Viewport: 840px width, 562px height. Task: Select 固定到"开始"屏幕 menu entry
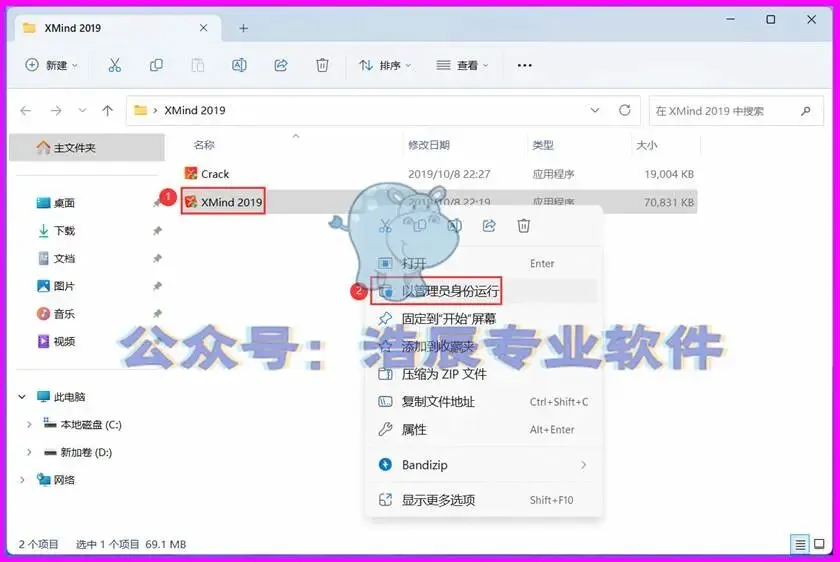484,319
